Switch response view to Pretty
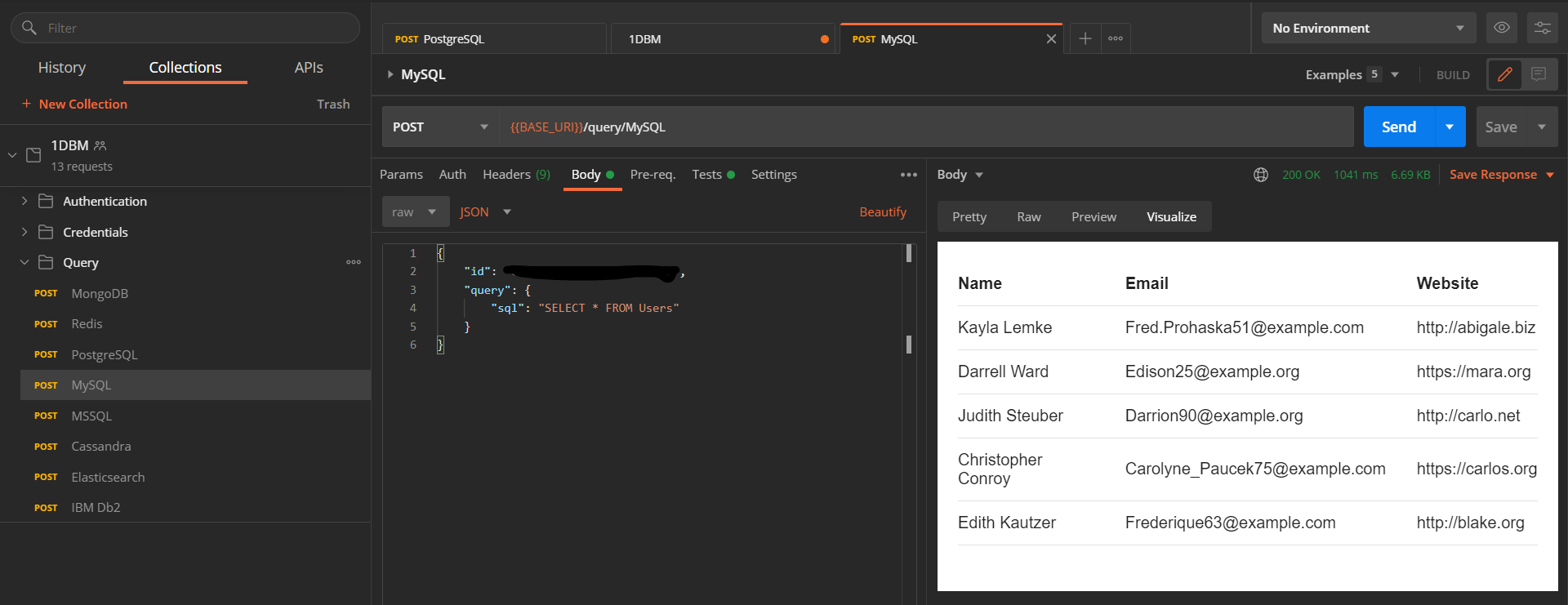This screenshot has height=605, width=1568. pyautogui.click(x=969, y=217)
